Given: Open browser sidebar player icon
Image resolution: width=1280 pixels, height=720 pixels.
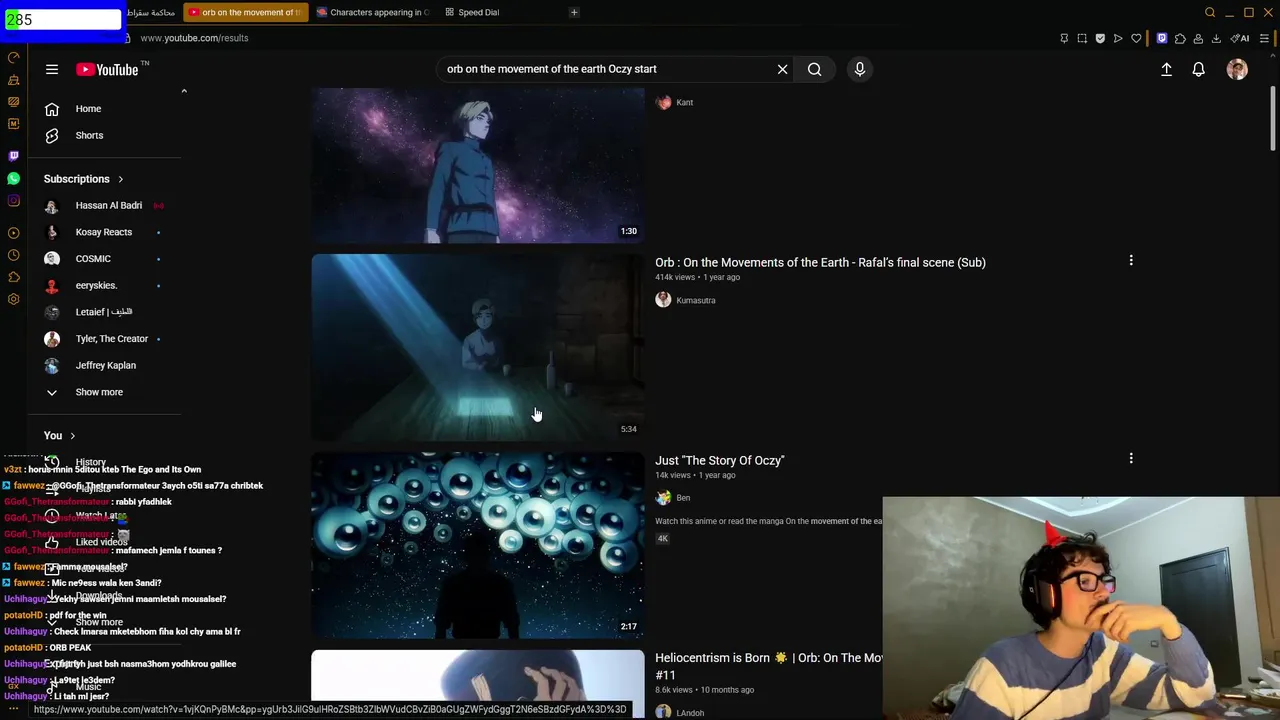Looking at the screenshot, I should coord(13,233).
